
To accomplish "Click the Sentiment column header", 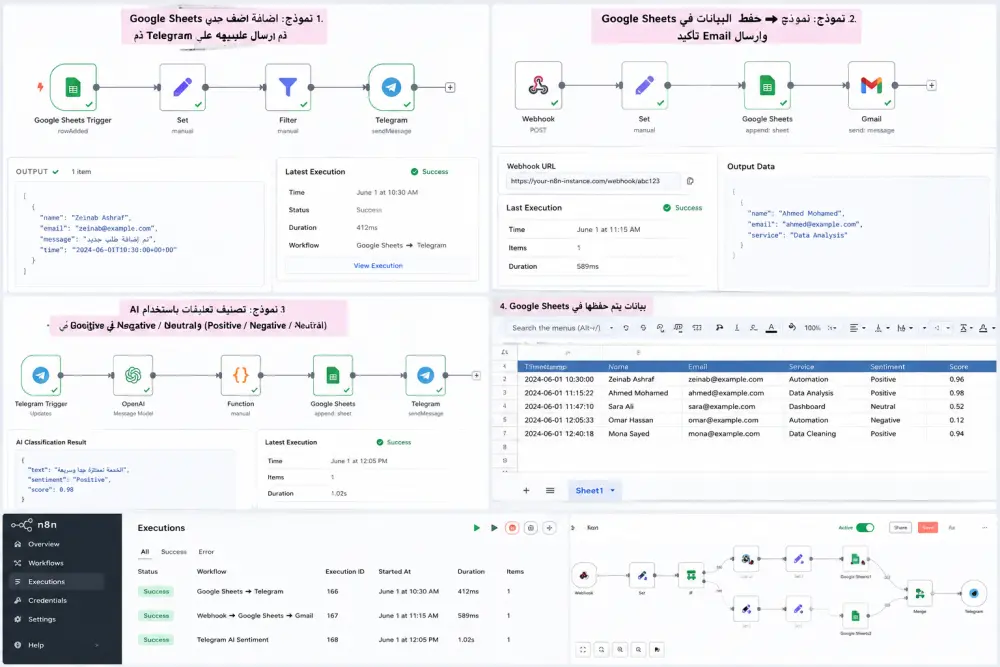I will tap(887, 367).
